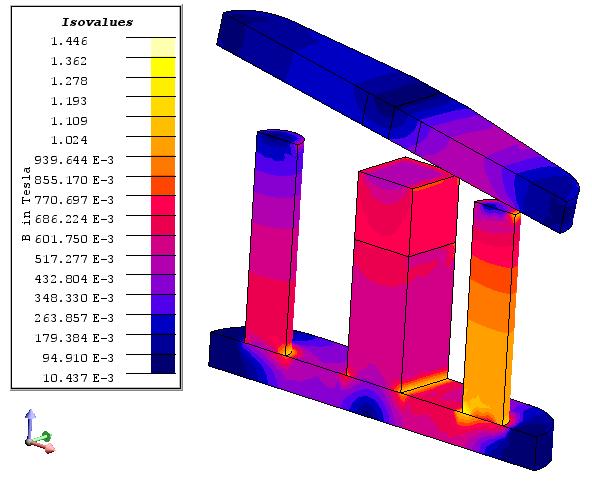Select the dark navy bottom legend band

(x=163, y=364)
